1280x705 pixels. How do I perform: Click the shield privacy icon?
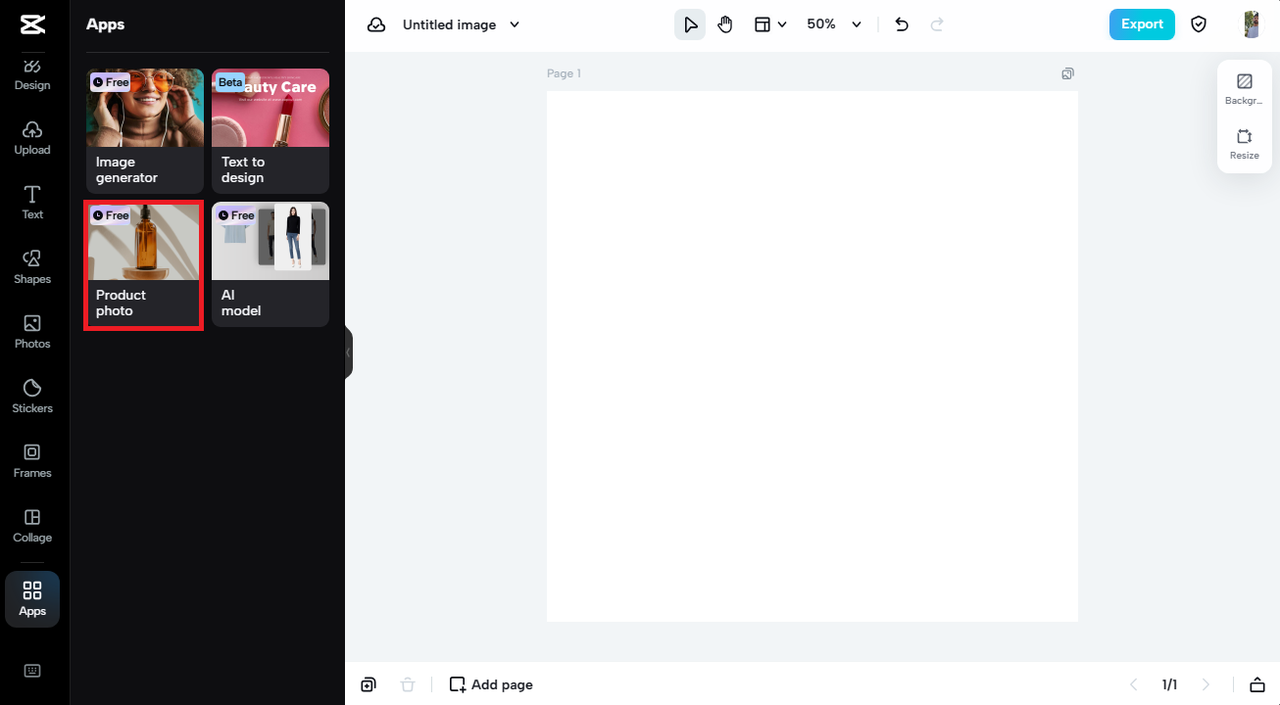point(1199,24)
